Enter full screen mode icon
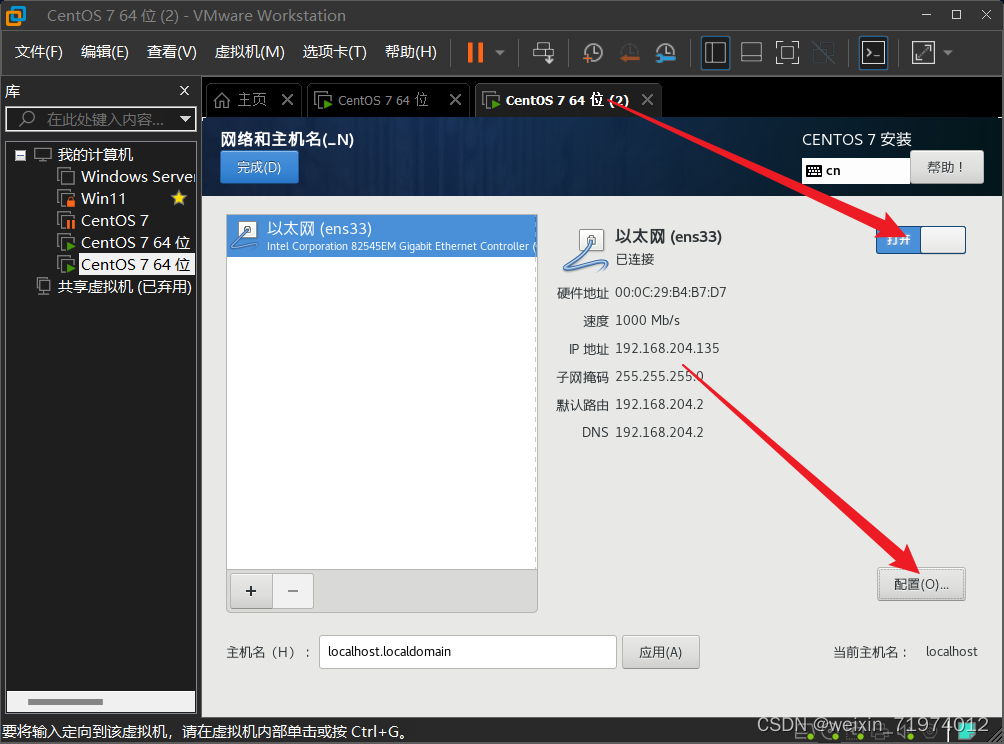Viewport: 1004px width, 744px height. pyautogui.click(x=787, y=53)
